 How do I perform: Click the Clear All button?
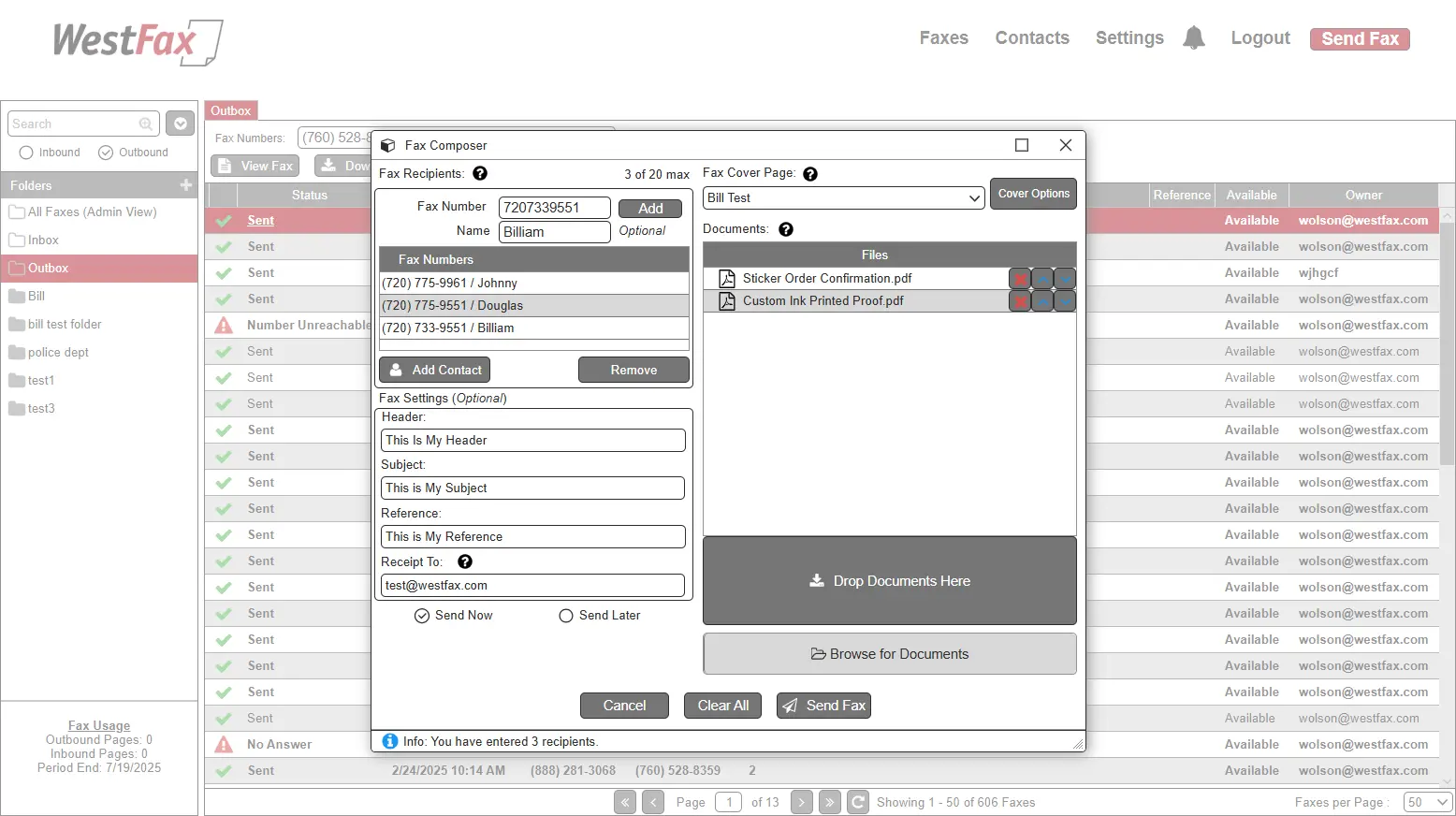(x=722, y=706)
